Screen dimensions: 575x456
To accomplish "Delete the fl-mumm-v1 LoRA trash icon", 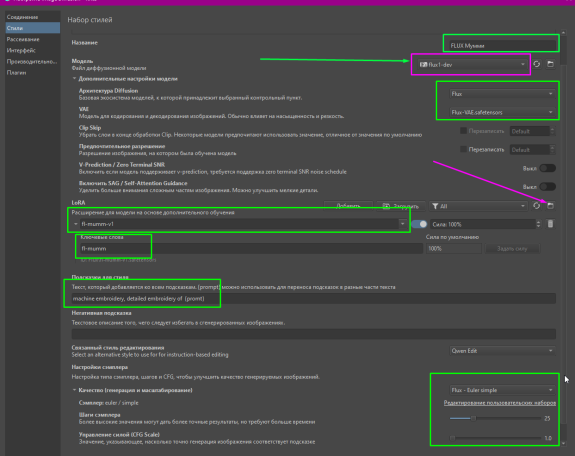I will [550, 224].
